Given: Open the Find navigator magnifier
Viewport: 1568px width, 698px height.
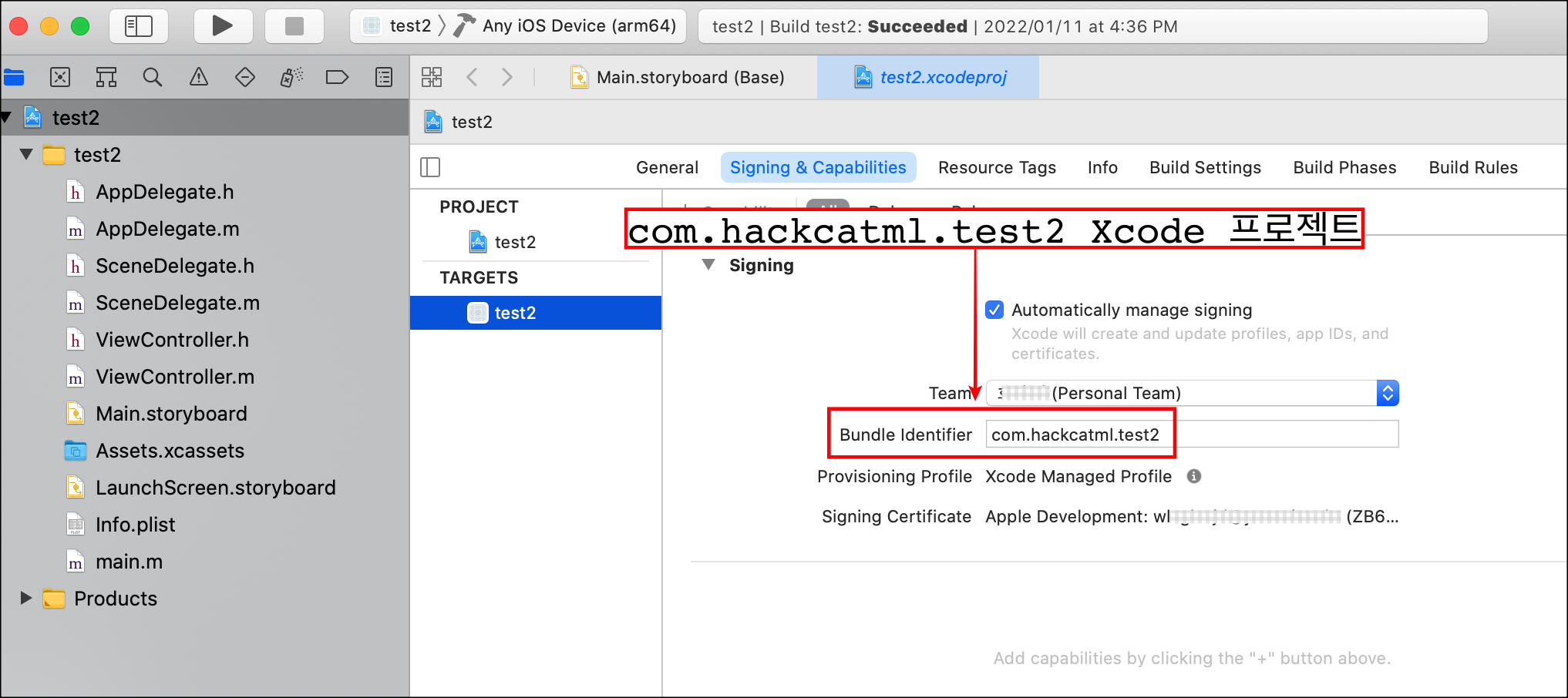Looking at the screenshot, I should [x=153, y=77].
